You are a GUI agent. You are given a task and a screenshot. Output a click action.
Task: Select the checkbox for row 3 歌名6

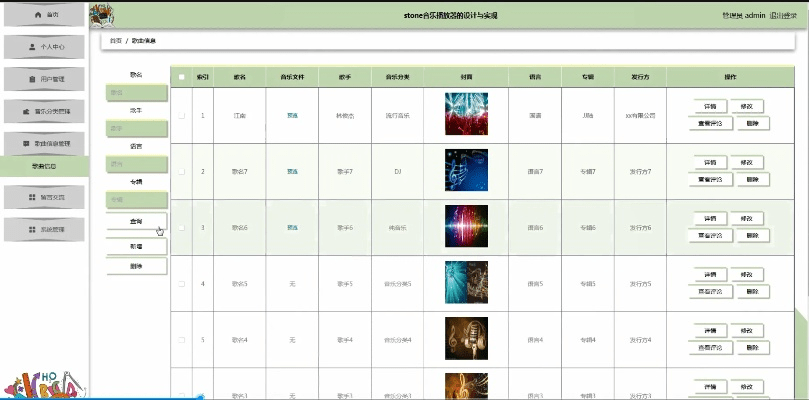[181, 228]
